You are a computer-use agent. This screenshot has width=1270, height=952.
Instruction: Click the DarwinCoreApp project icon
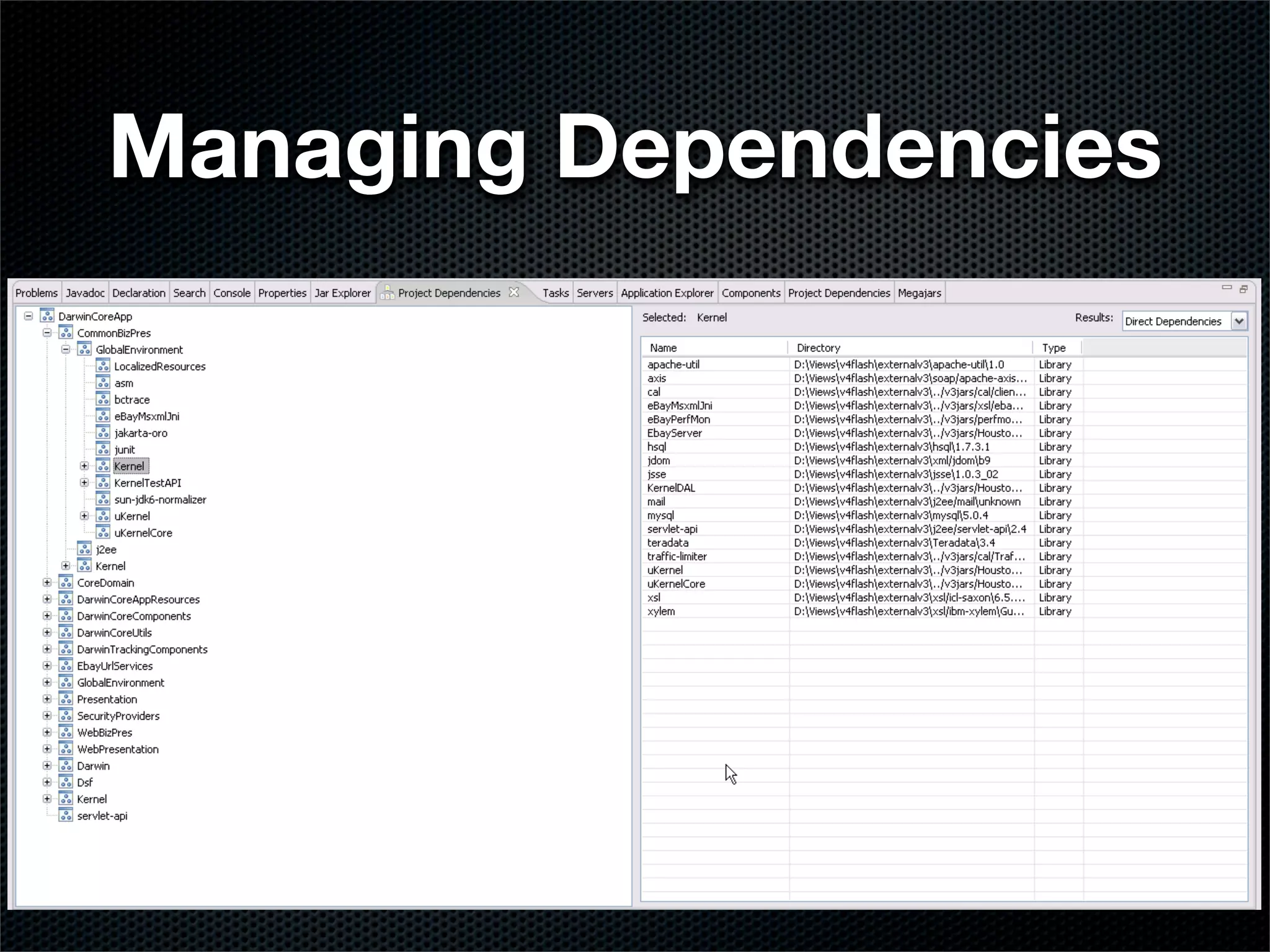click(47, 316)
